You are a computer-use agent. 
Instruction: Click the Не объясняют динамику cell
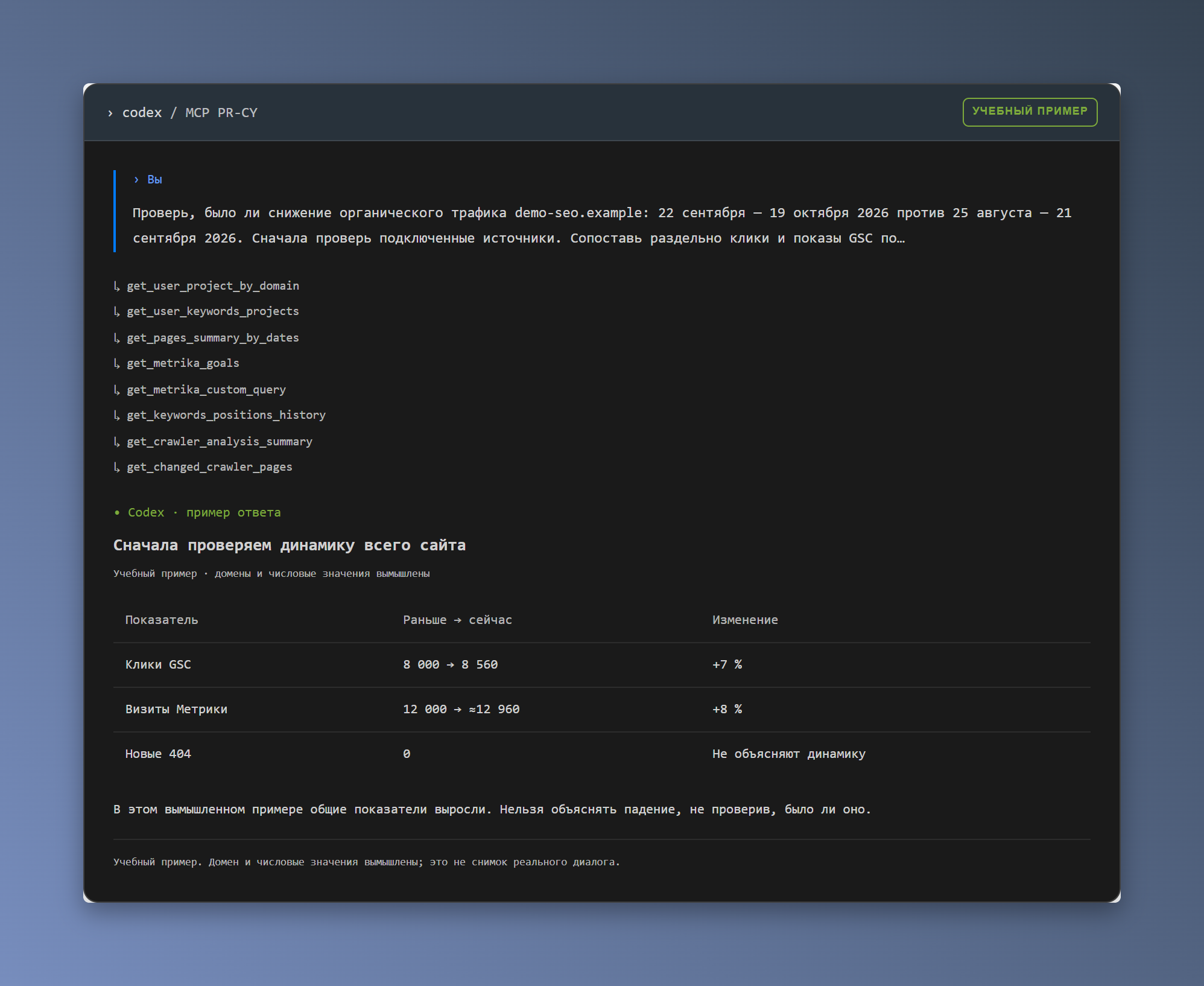pyautogui.click(x=789, y=754)
